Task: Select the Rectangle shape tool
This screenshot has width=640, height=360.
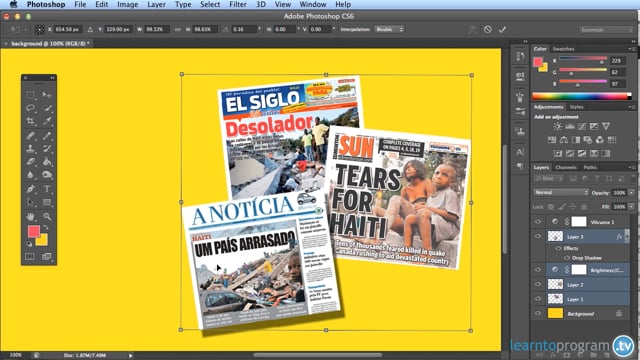Action: click(x=47, y=202)
